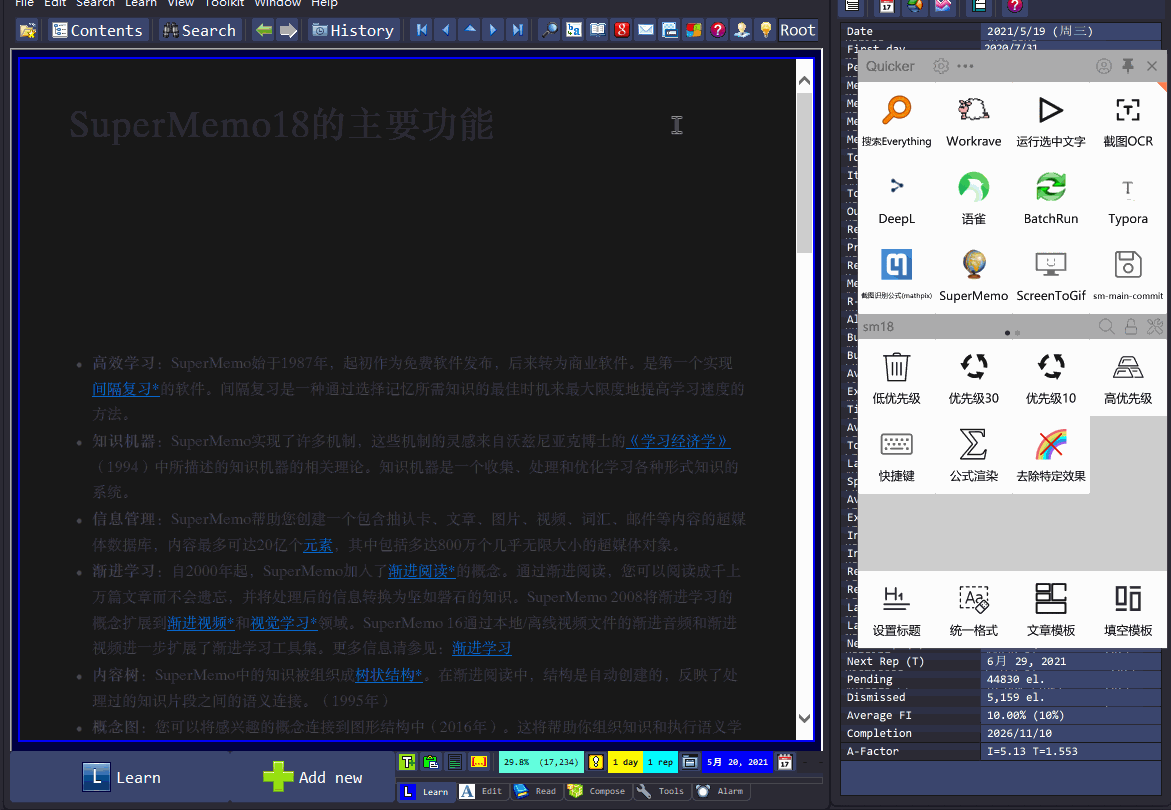Launch 搜索Everything in Quicker

point(896,121)
